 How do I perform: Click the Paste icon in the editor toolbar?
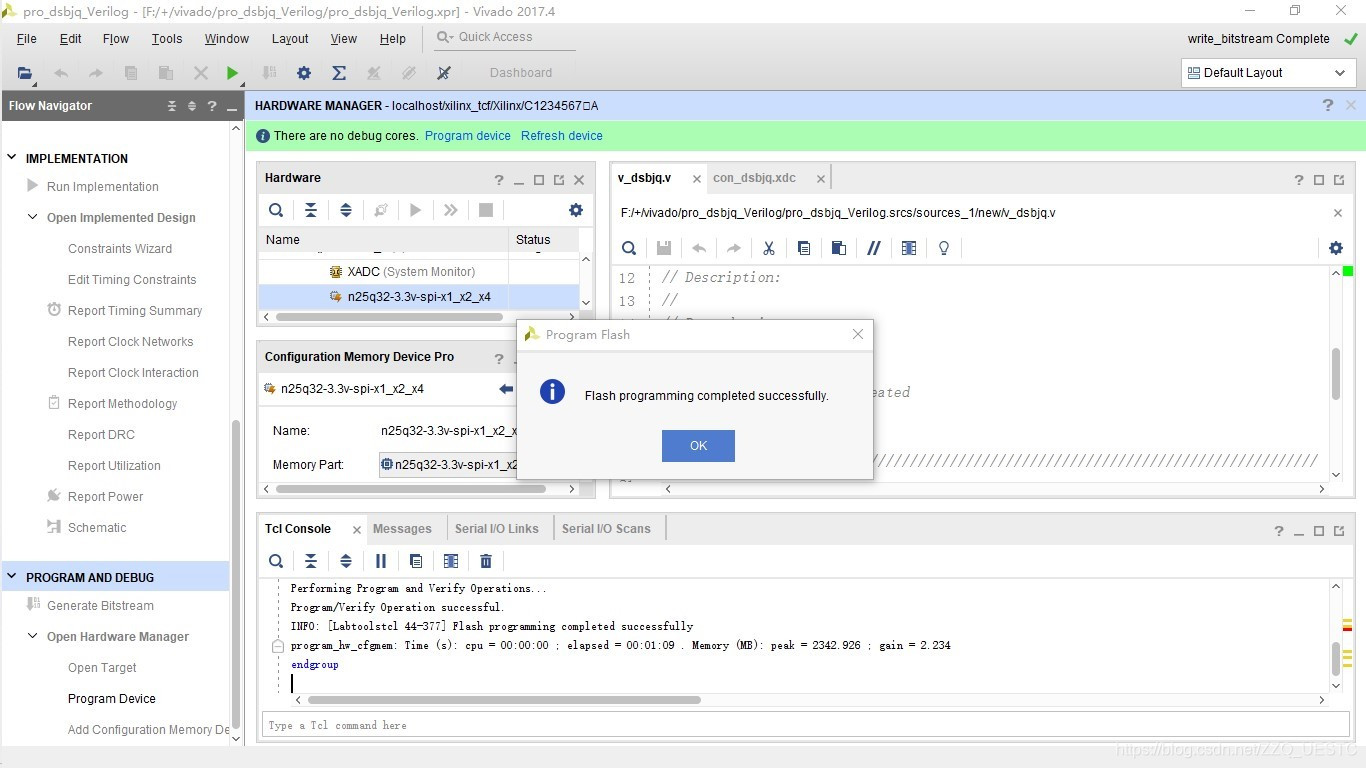839,248
